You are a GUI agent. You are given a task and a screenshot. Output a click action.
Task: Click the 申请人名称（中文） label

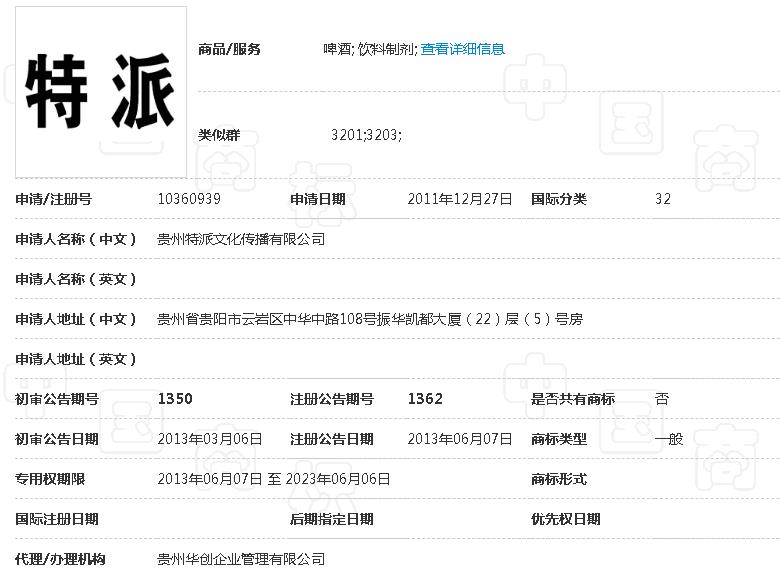pyautogui.click(x=76, y=239)
